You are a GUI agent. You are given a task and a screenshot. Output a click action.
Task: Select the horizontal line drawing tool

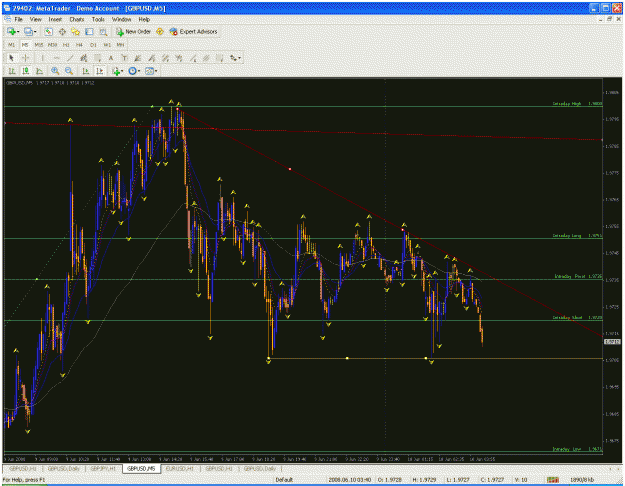56,58
